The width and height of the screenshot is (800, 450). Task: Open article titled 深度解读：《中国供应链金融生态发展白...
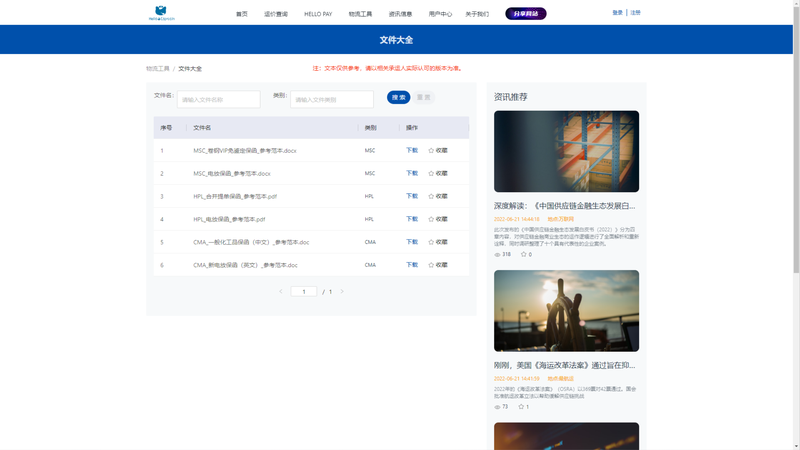point(564,206)
